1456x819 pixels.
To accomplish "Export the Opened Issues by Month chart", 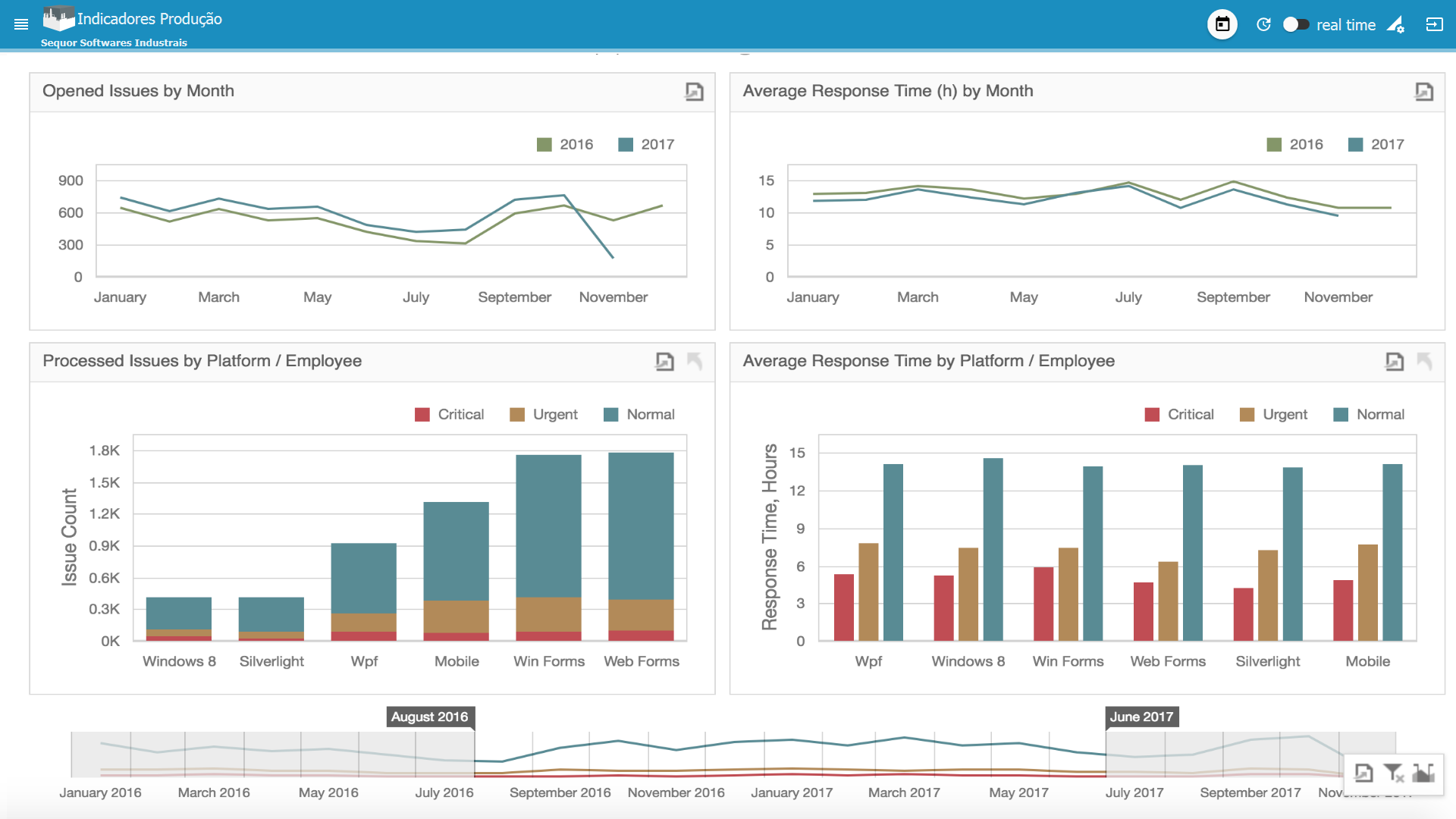I will click(x=694, y=91).
